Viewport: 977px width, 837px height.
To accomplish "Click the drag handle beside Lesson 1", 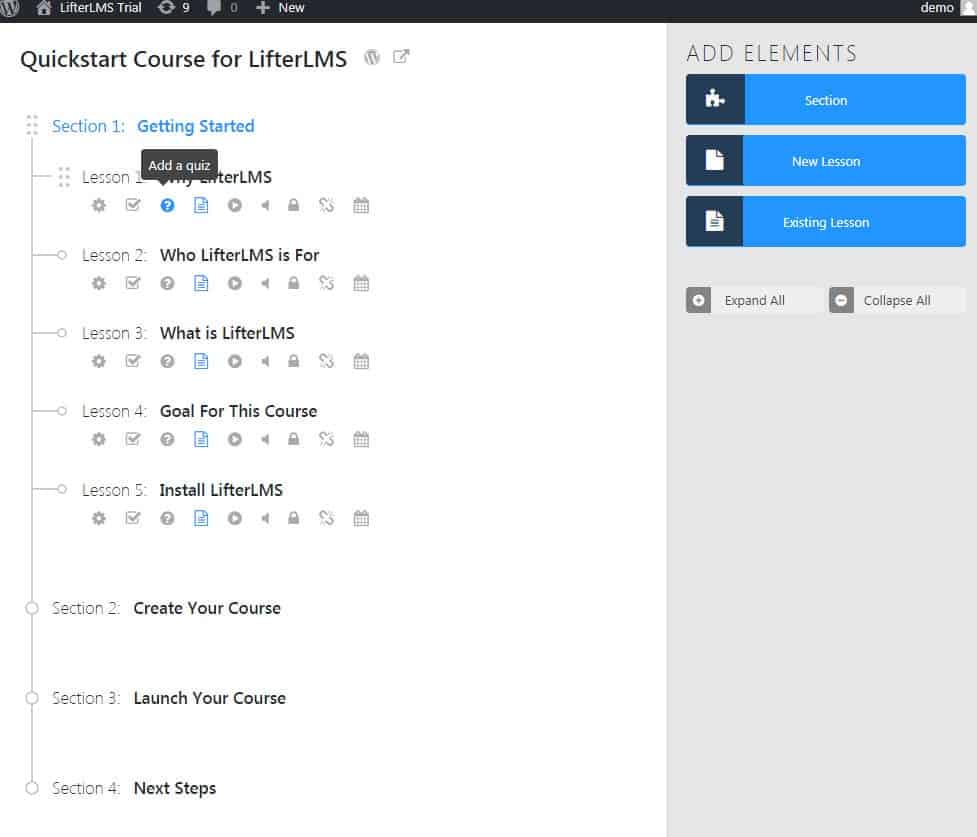I will tap(64, 177).
